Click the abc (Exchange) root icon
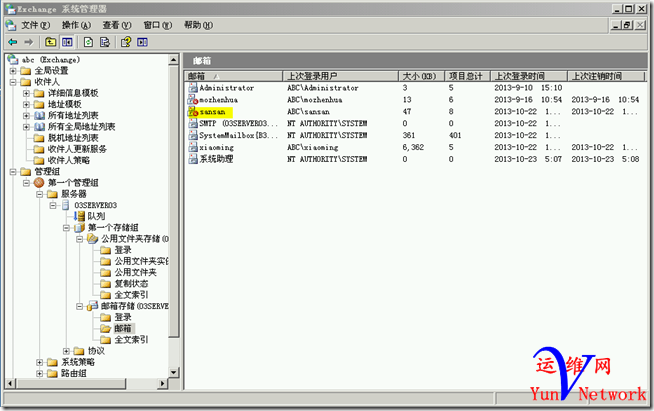Image resolution: width=654 pixels, height=411 pixels. tap(13, 59)
